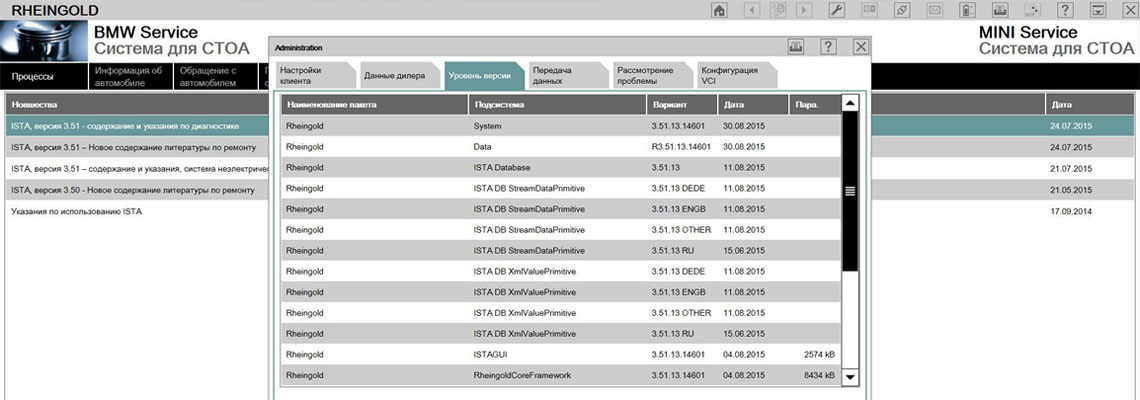This screenshot has height=400, width=1140.
Task: Open administration via the wrench icon
Action: [836, 10]
